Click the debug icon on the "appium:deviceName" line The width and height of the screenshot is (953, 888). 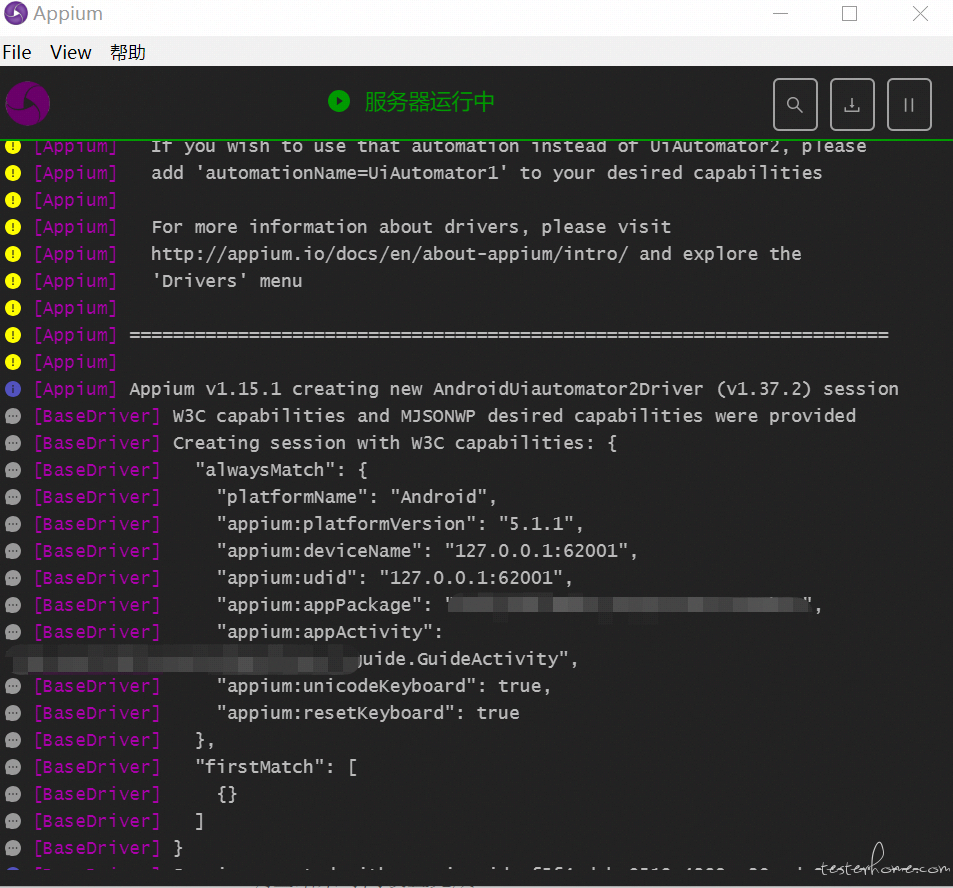click(13, 551)
